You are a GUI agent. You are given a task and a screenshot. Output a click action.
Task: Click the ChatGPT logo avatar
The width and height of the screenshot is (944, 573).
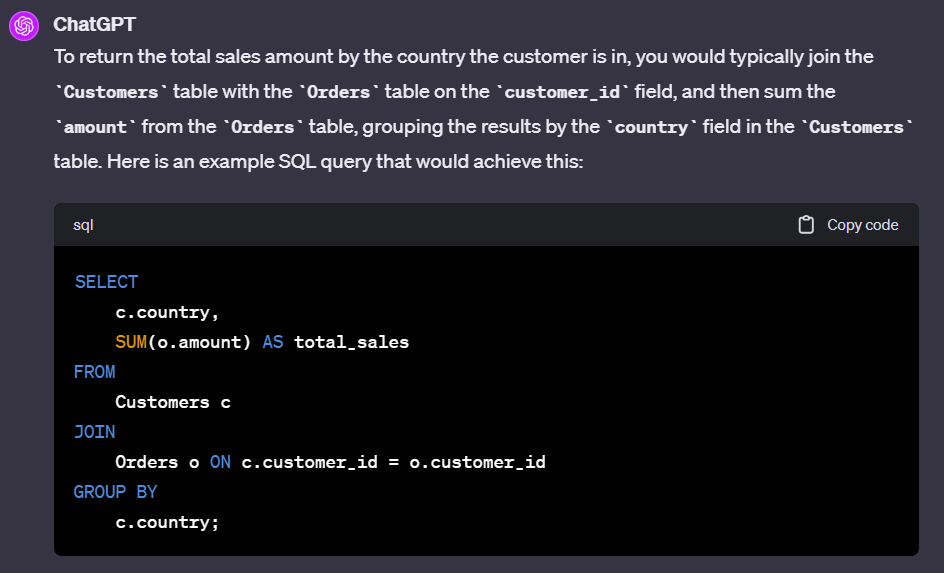coord(24,26)
